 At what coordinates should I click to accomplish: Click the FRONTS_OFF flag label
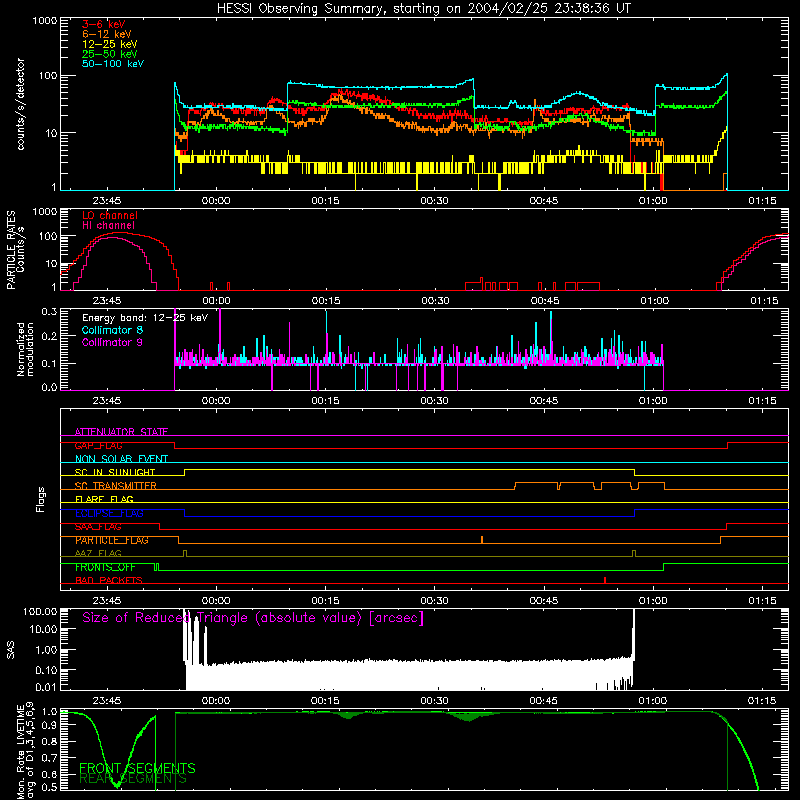pos(105,567)
